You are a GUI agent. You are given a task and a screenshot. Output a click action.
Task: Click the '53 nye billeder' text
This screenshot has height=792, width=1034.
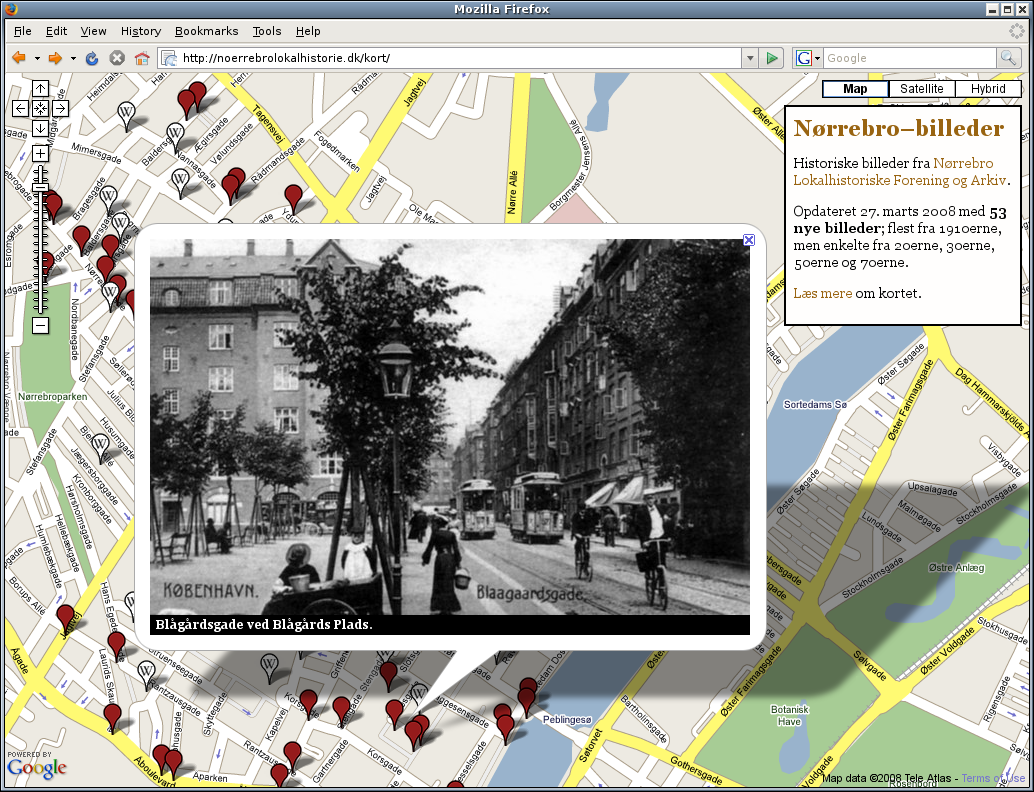(x=900, y=221)
